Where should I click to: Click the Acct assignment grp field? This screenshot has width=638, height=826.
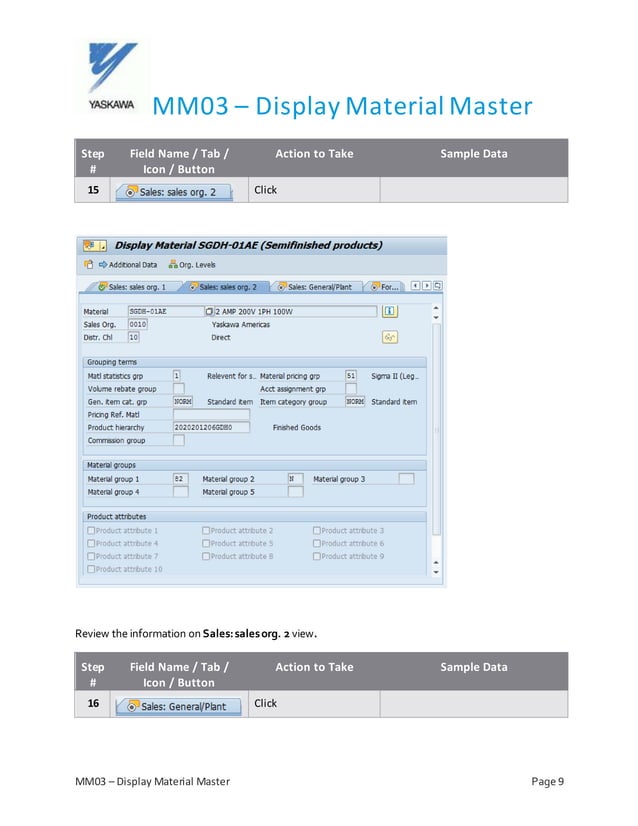(351, 389)
